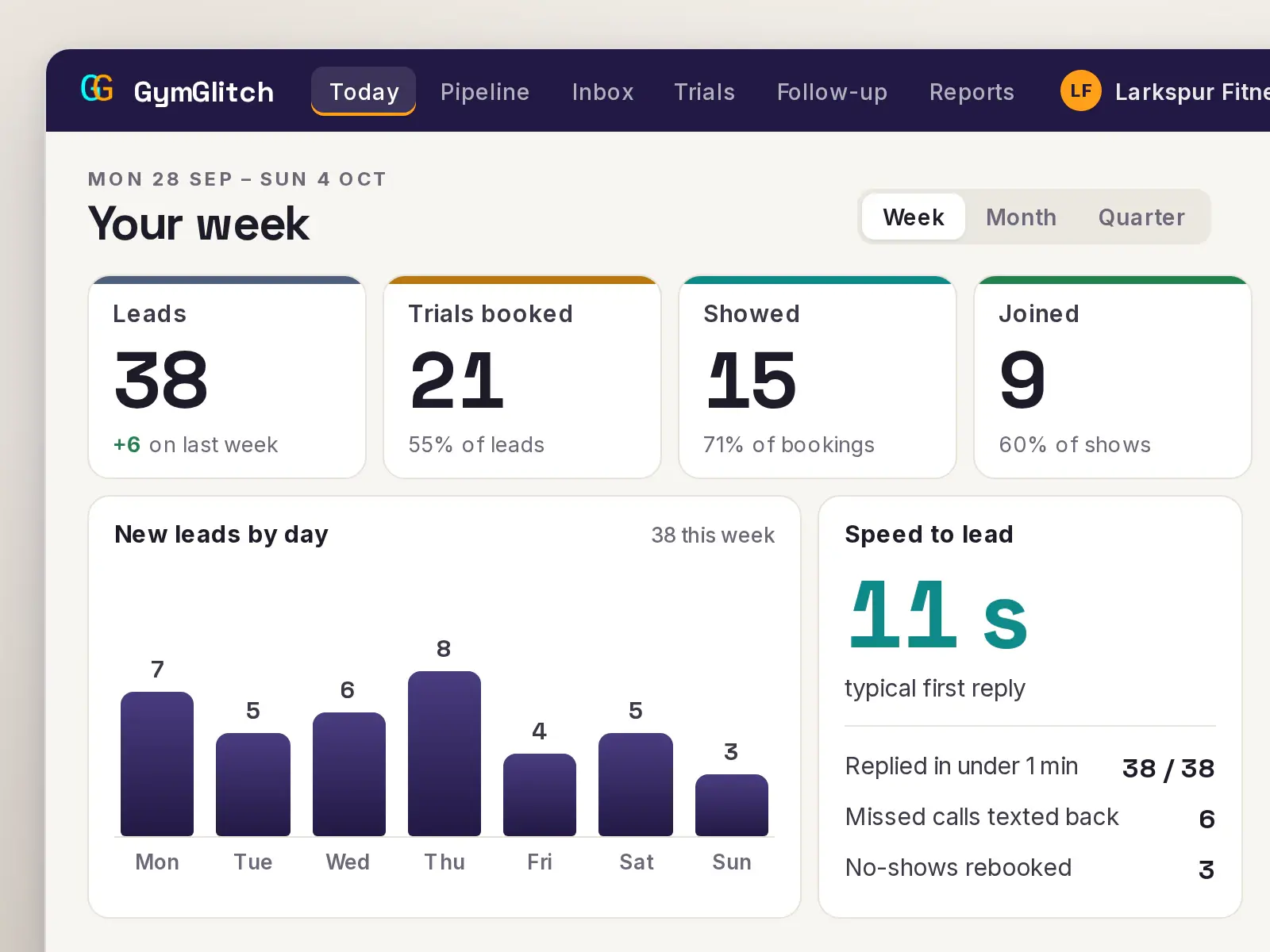Select the Sunday bar showing 3 leads
1270x952 pixels.
(732, 805)
